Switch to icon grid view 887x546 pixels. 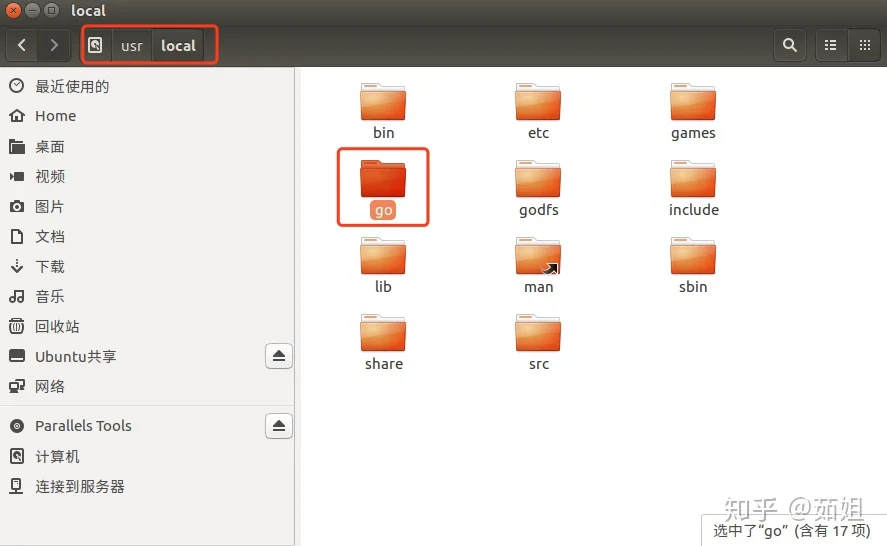(x=864, y=45)
